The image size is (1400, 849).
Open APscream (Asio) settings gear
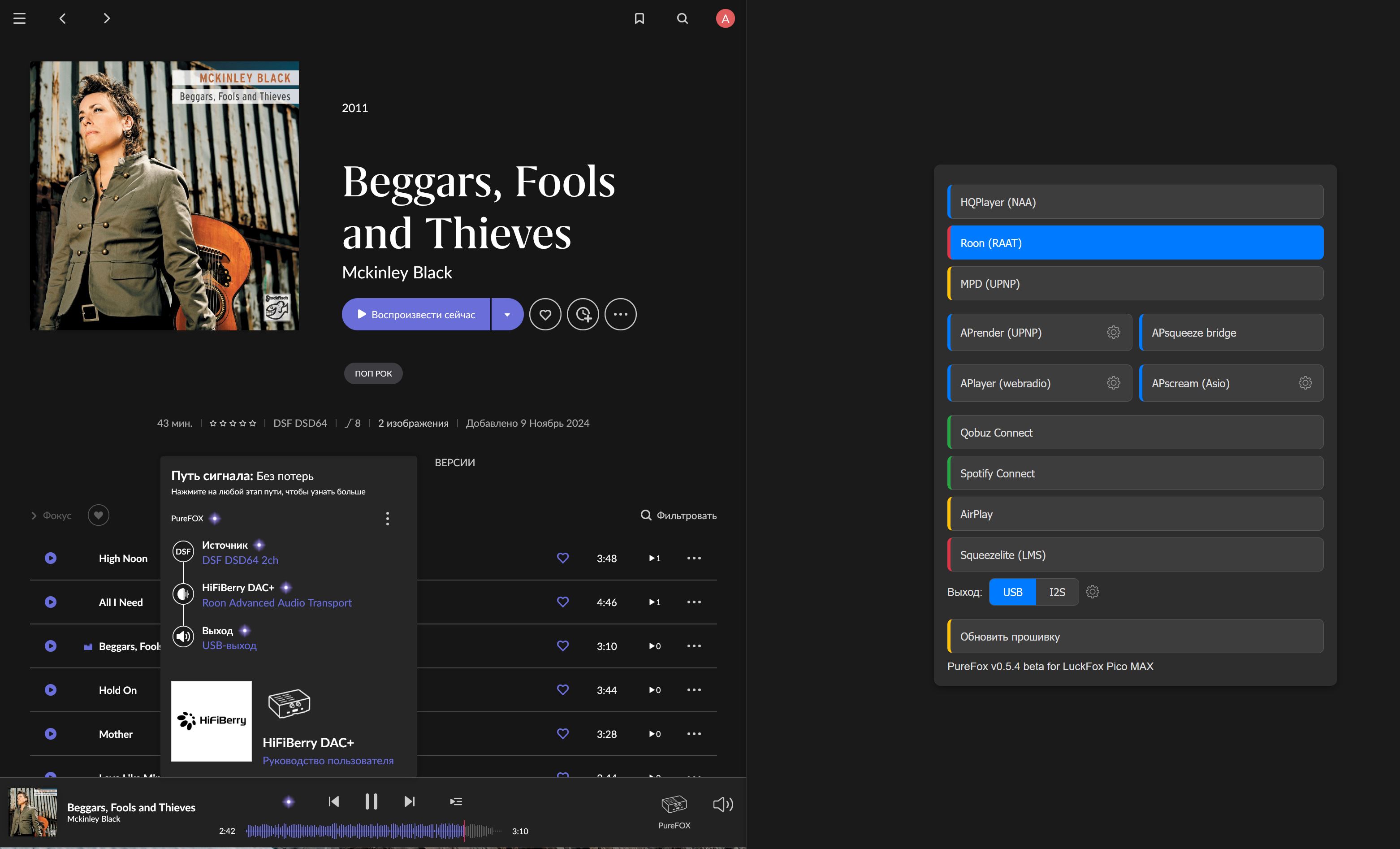pos(1305,383)
